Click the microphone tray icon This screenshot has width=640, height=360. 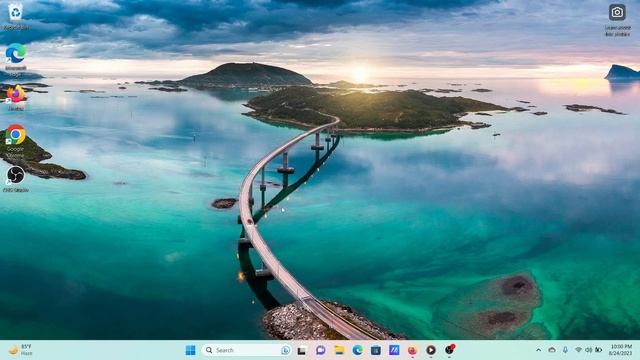pos(565,350)
